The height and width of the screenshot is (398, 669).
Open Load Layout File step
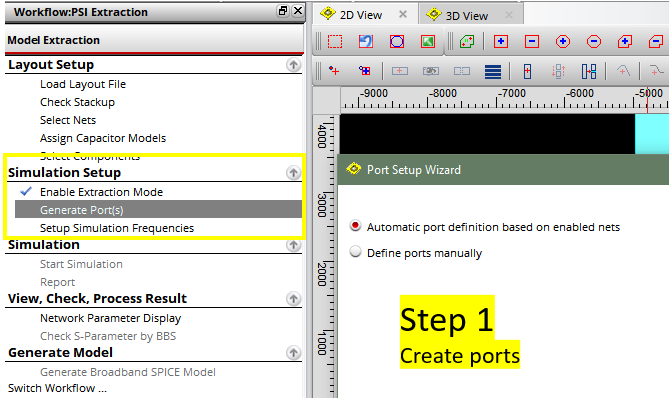83,84
